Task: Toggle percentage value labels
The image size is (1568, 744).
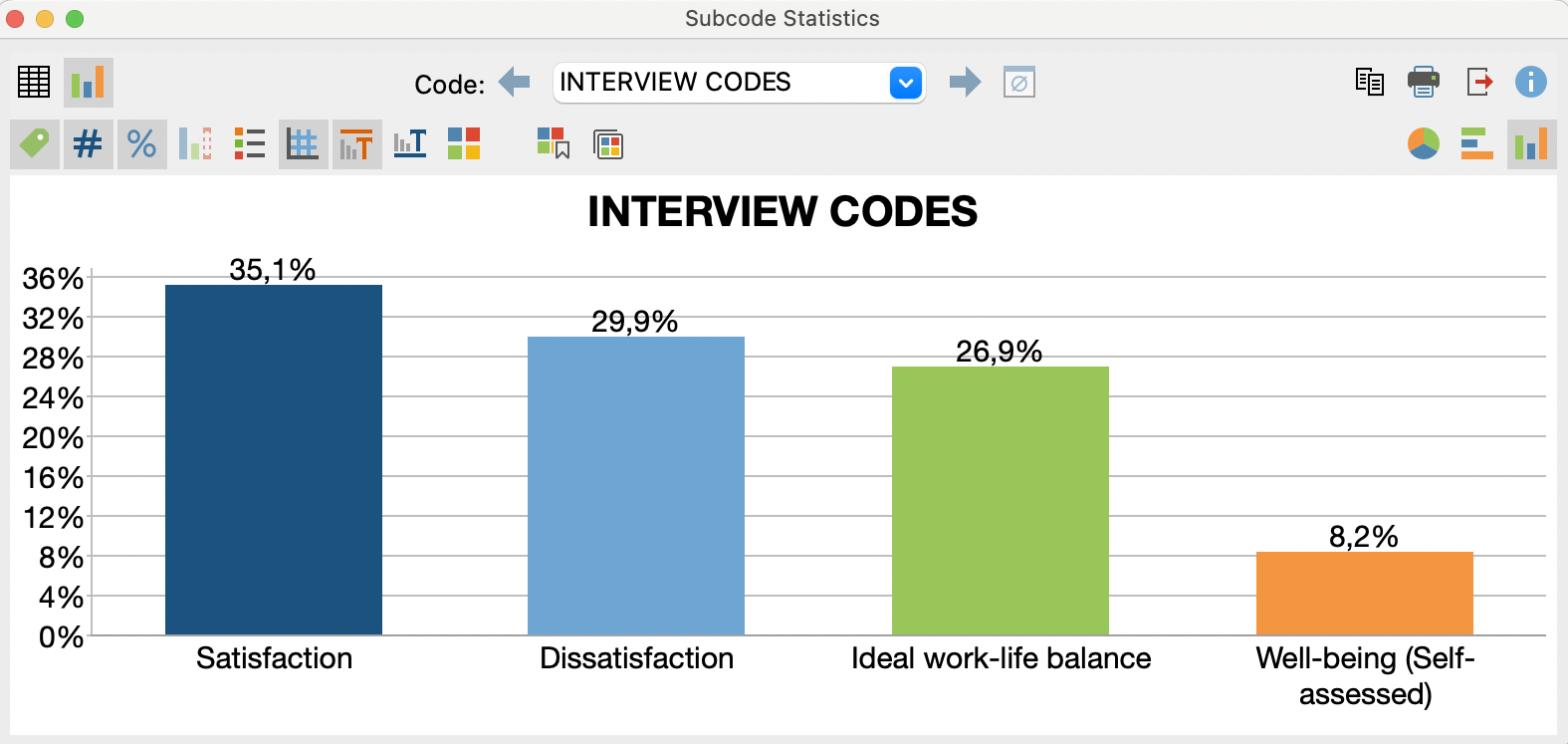Action: (142, 143)
